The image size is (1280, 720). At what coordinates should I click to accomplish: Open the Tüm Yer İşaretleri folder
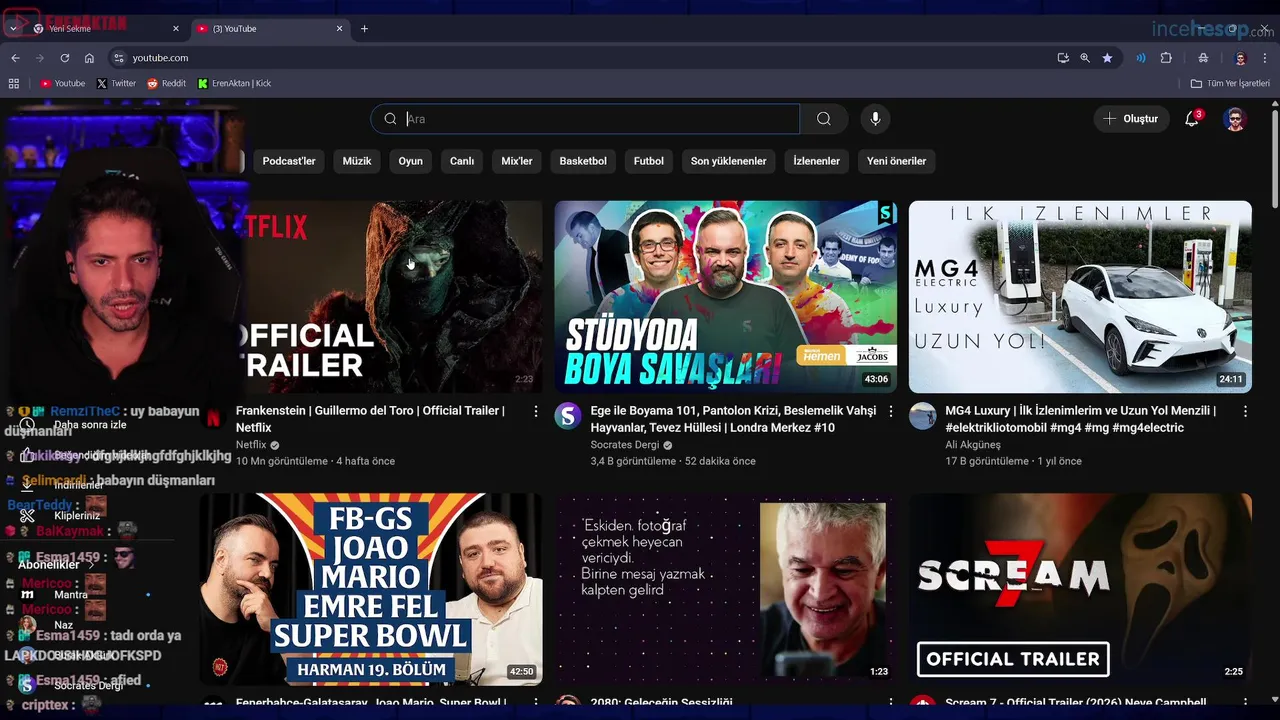coord(1230,83)
